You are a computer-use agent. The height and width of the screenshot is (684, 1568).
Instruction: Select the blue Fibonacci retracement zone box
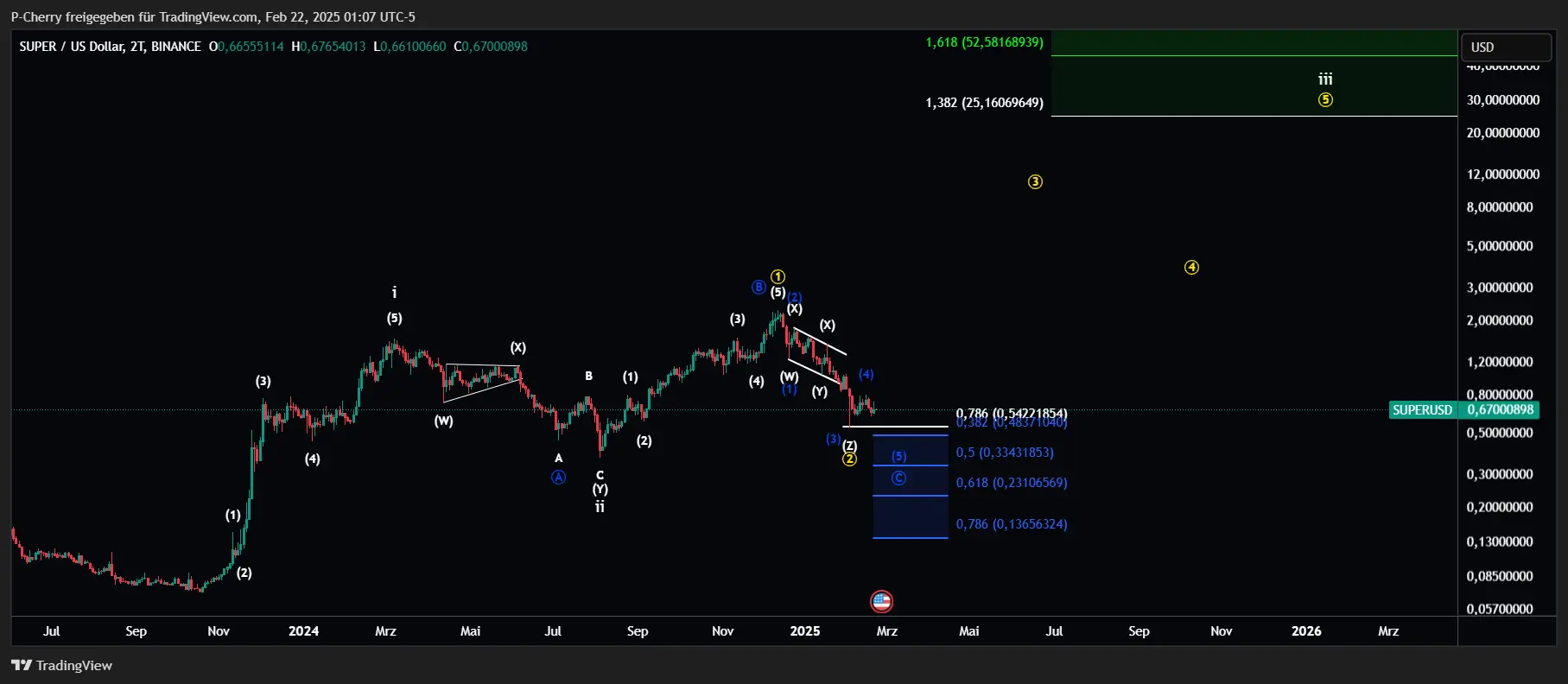(911, 486)
